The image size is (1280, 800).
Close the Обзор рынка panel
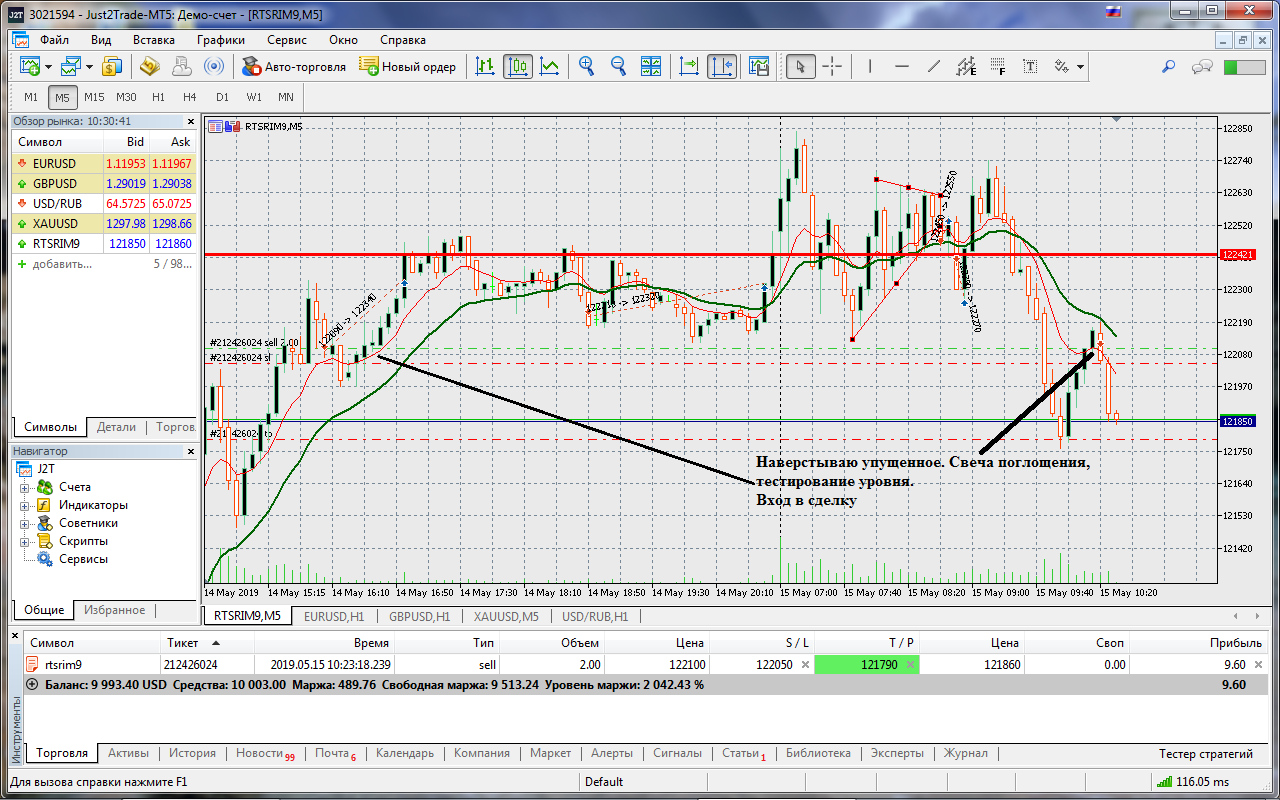[x=191, y=121]
